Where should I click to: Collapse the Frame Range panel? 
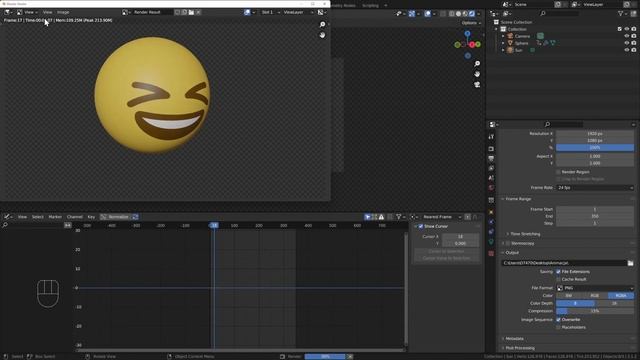coord(518,199)
